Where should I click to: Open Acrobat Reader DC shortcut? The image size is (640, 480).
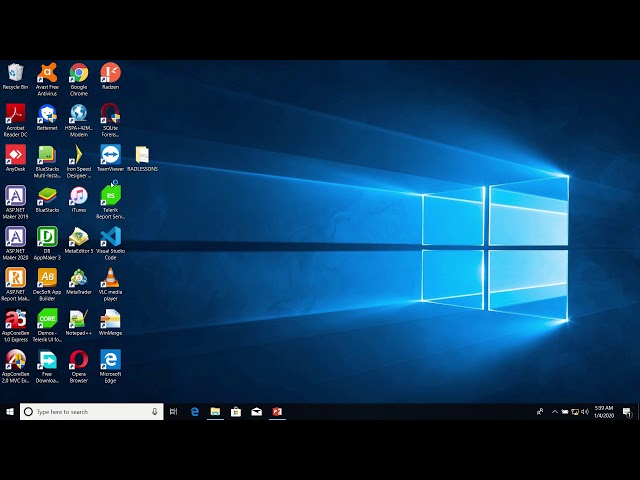click(x=16, y=120)
